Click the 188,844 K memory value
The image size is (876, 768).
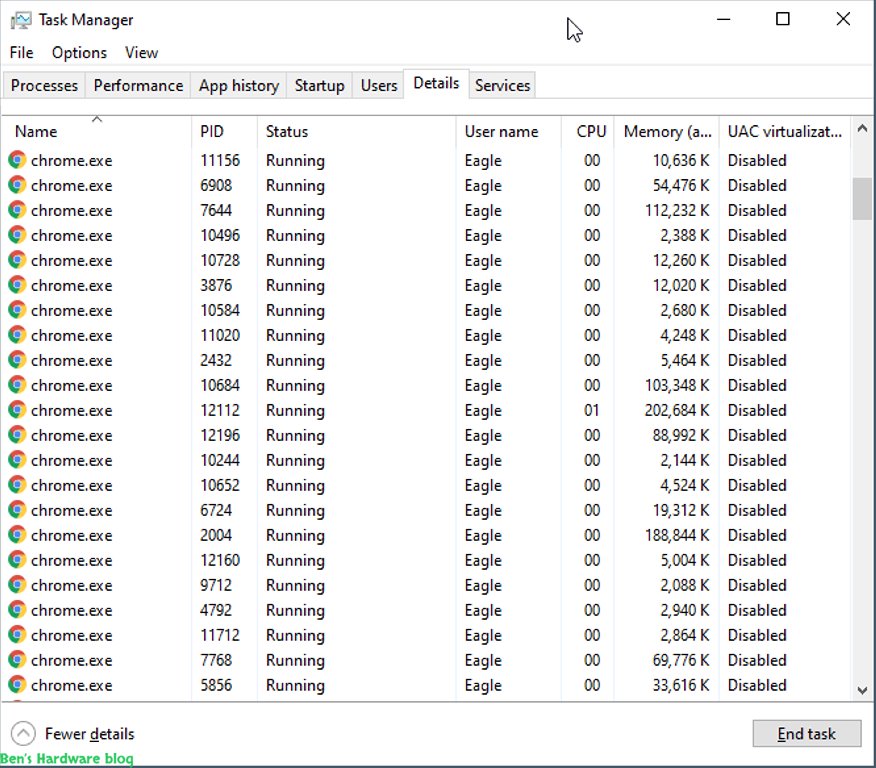[677, 535]
